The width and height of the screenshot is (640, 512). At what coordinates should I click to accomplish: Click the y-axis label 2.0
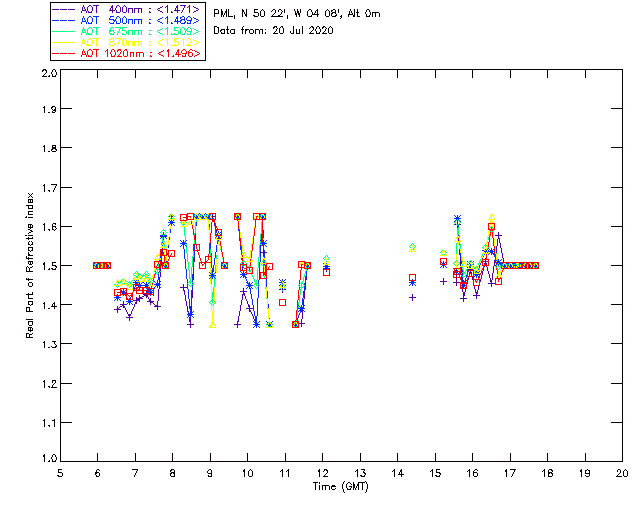pyautogui.click(x=49, y=73)
